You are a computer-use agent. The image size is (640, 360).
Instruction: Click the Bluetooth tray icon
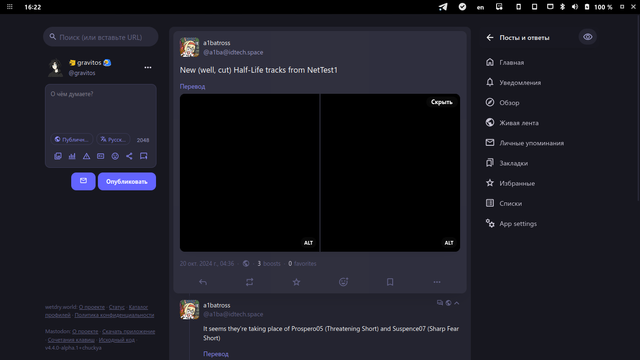tap(562, 7)
